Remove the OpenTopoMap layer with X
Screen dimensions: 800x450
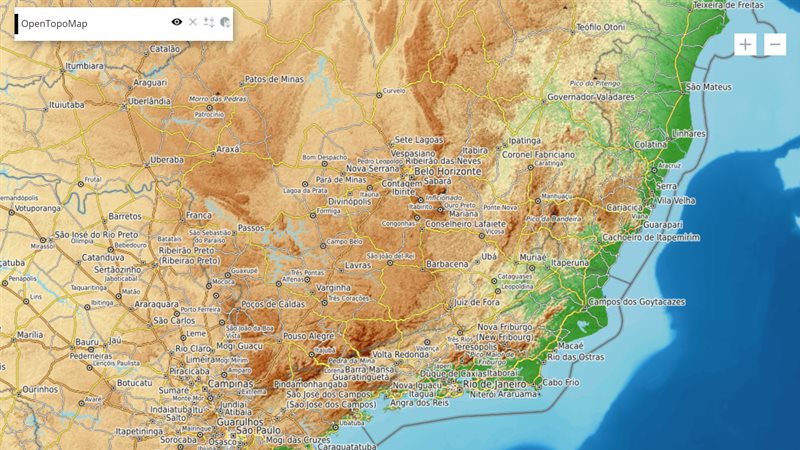point(193,22)
